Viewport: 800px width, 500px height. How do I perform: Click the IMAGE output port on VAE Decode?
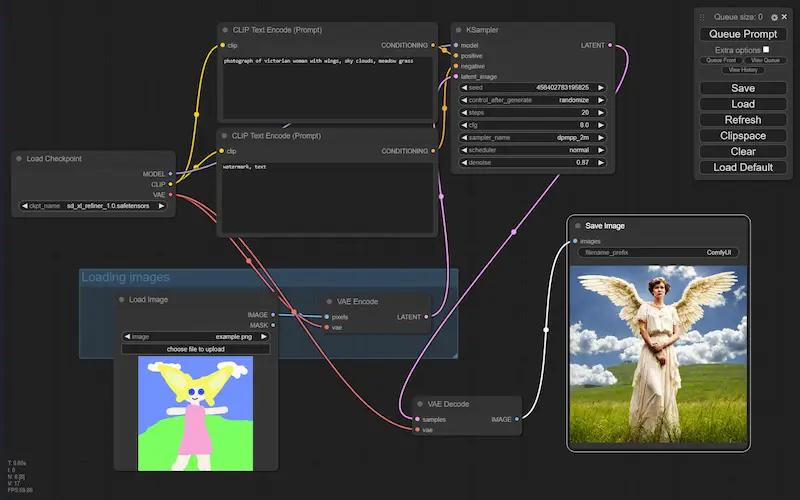[517, 419]
